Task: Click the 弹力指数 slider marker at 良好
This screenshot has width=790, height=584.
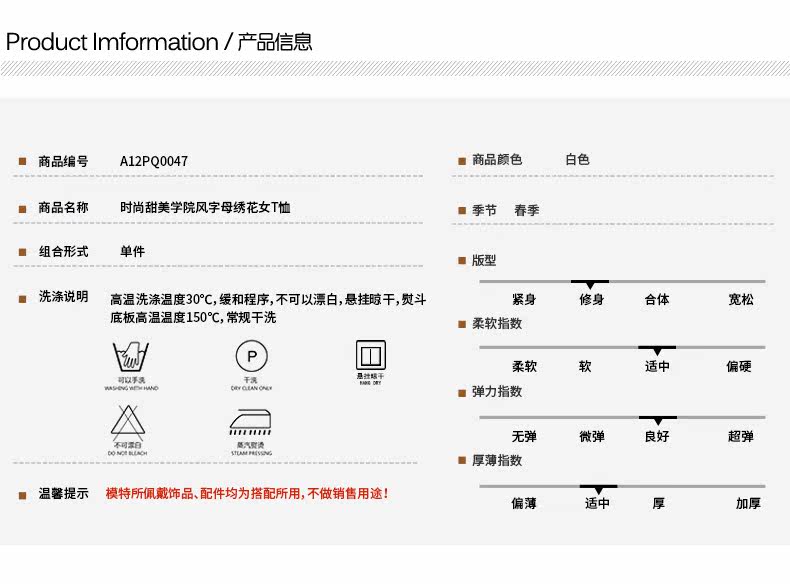Action: 658,420
